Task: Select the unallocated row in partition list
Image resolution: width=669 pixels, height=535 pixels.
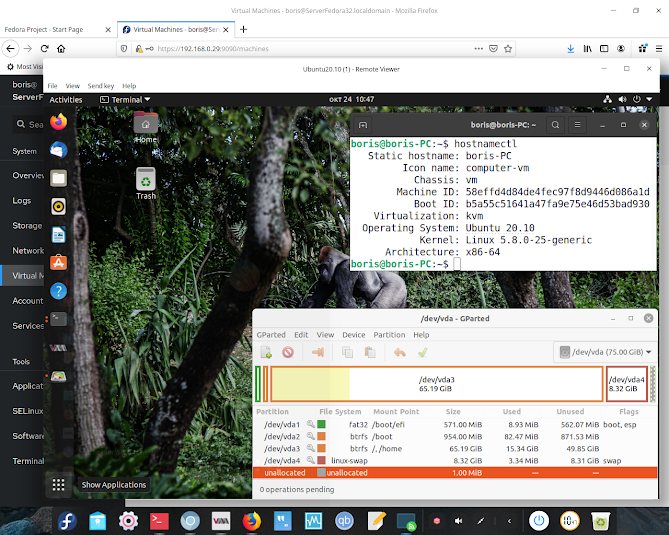Action: 455,473
